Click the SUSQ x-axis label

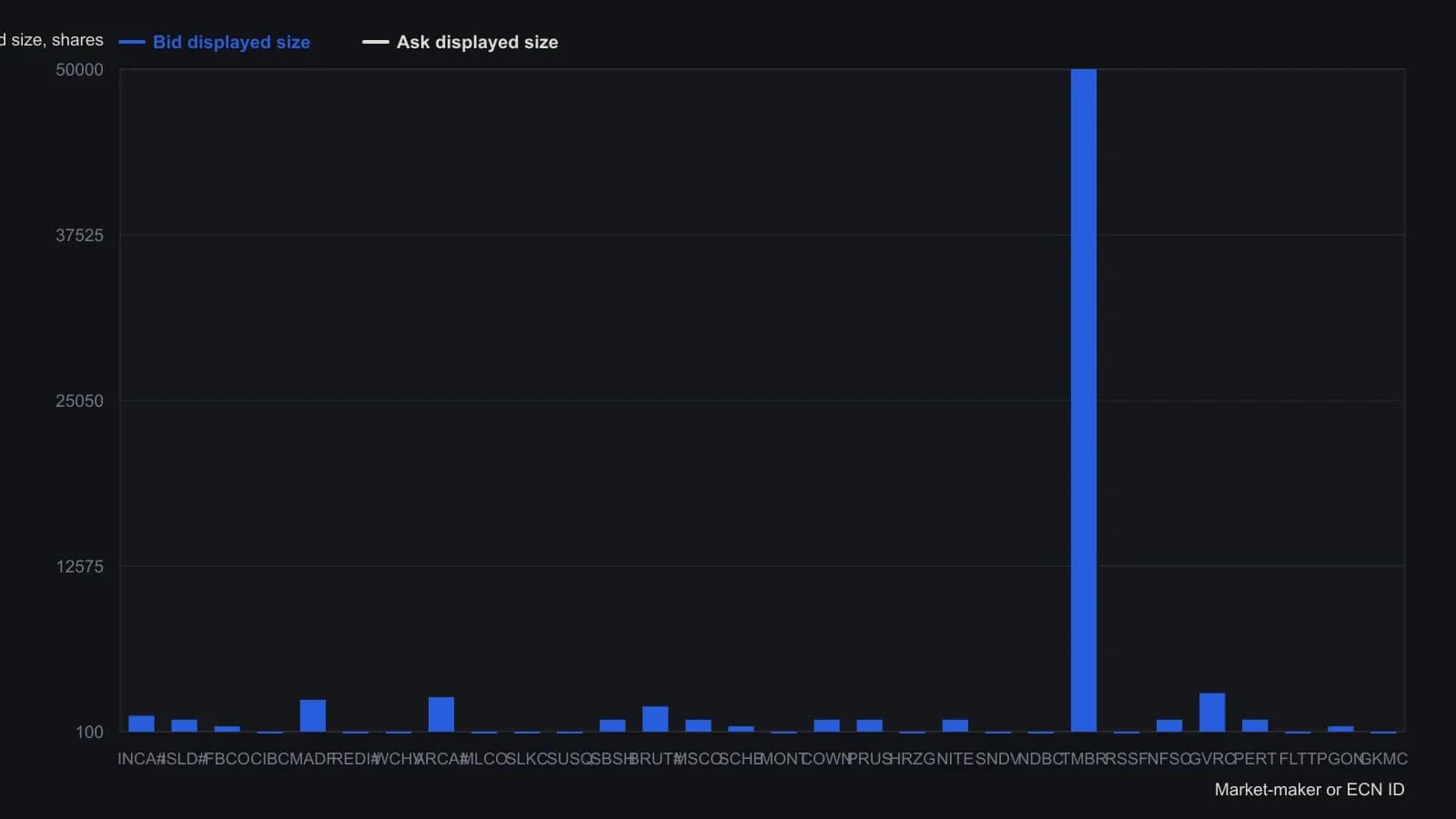click(570, 759)
